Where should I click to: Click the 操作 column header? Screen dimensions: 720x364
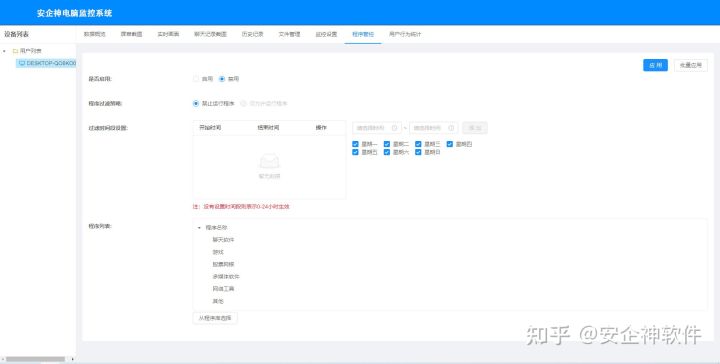[321, 128]
